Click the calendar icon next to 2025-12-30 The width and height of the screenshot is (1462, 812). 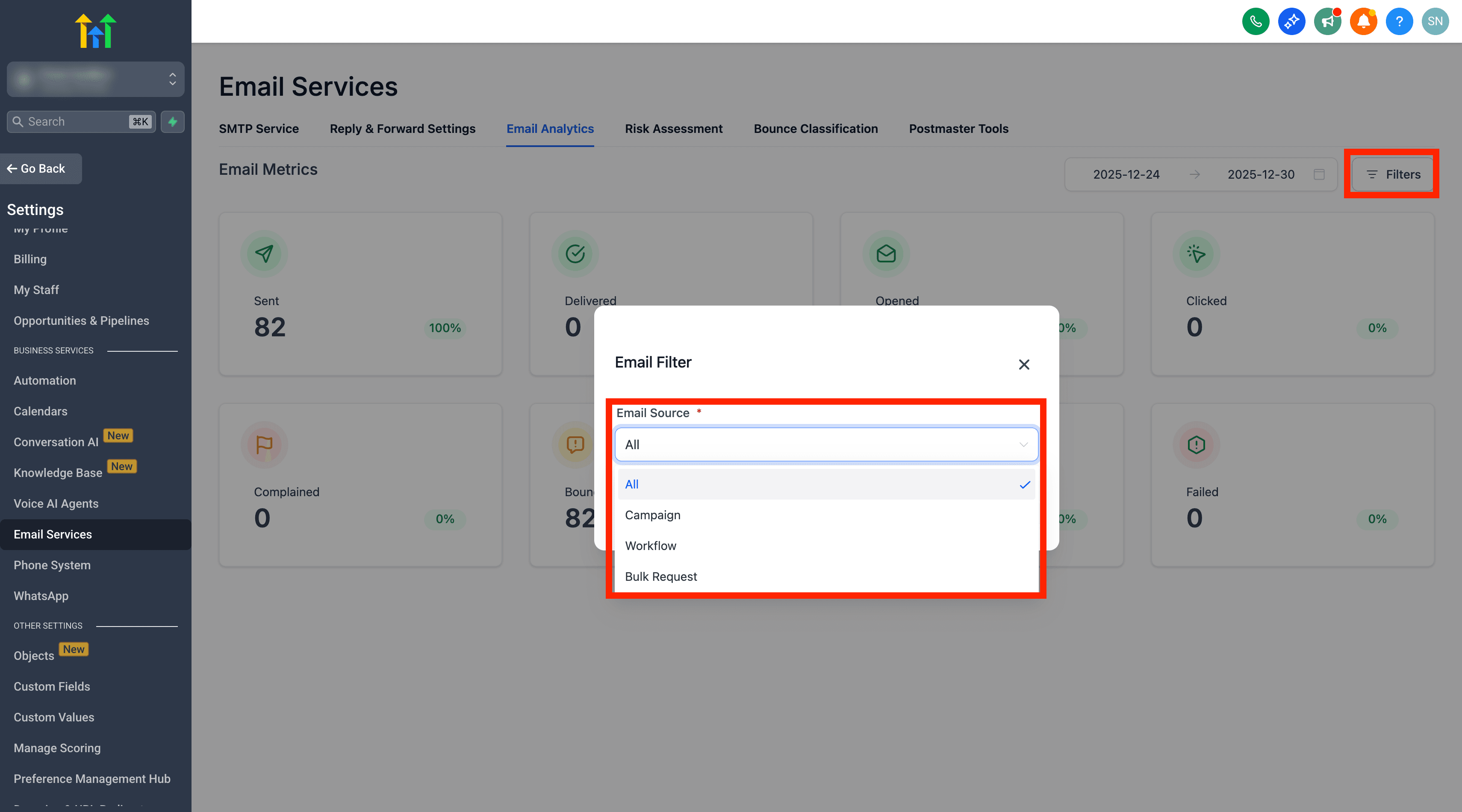(1320, 174)
